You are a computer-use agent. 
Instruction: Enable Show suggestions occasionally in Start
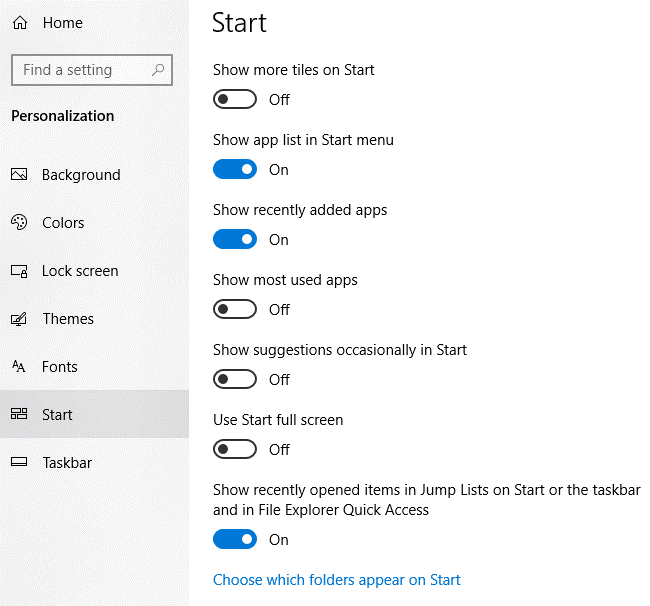point(235,380)
